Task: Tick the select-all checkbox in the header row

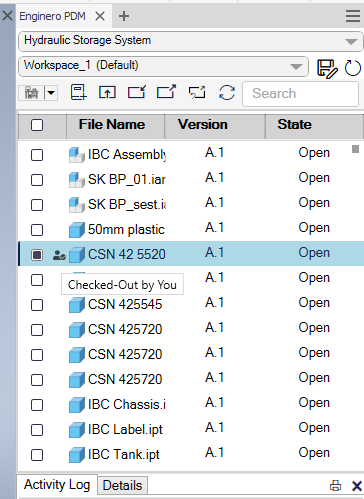Action: point(37,125)
